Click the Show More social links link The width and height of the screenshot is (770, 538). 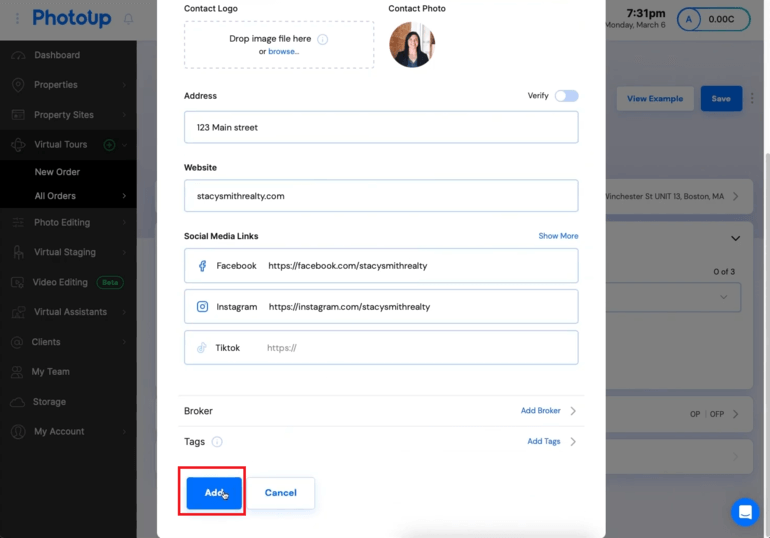[558, 236]
